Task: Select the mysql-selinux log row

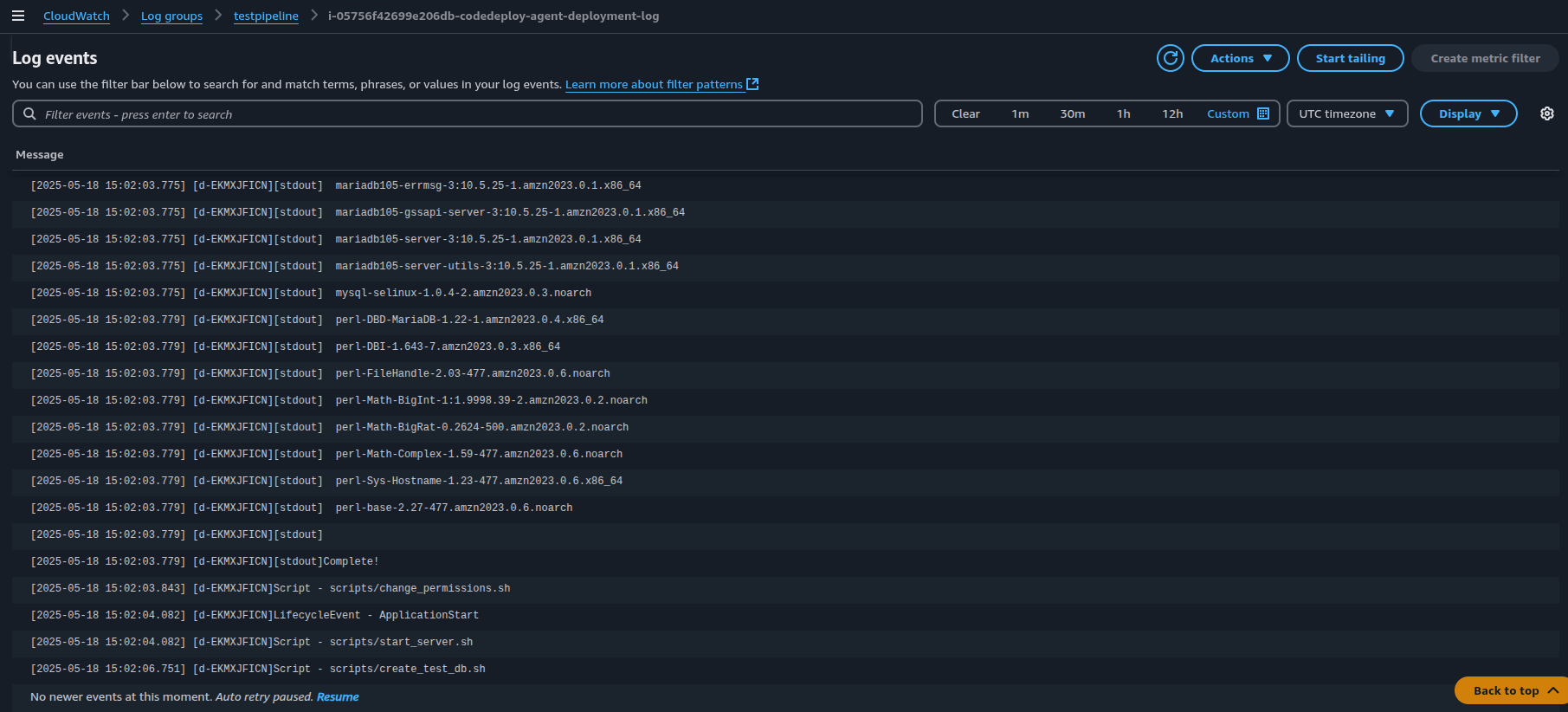Action: pyautogui.click(x=785, y=293)
